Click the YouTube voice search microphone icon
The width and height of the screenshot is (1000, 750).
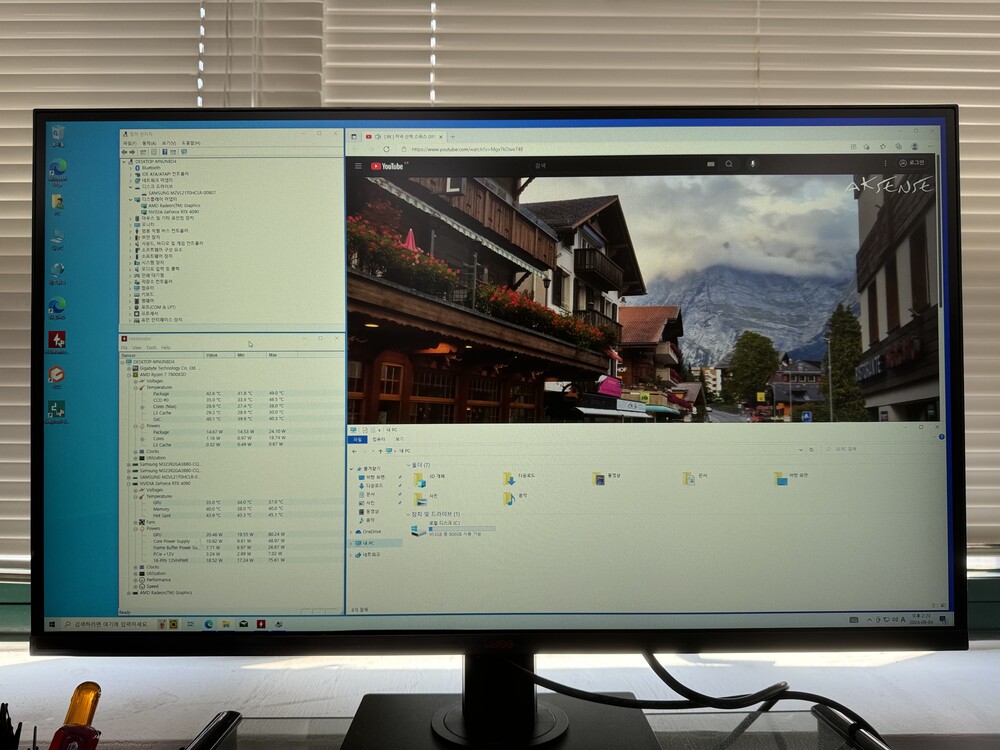[x=752, y=163]
